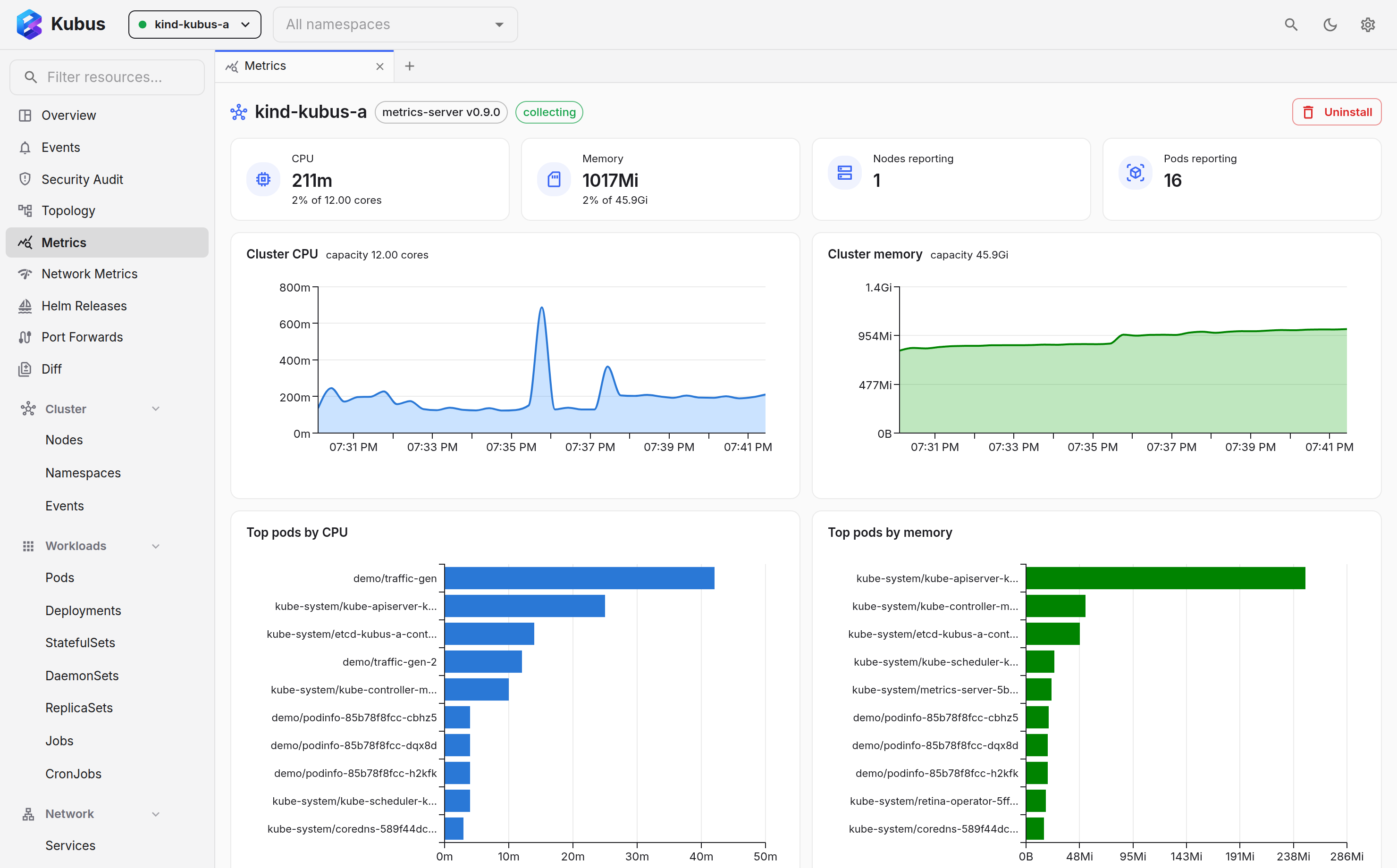Click the Kubus logo icon
The width and height of the screenshot is (1397, 868).
tap(29, 24)
